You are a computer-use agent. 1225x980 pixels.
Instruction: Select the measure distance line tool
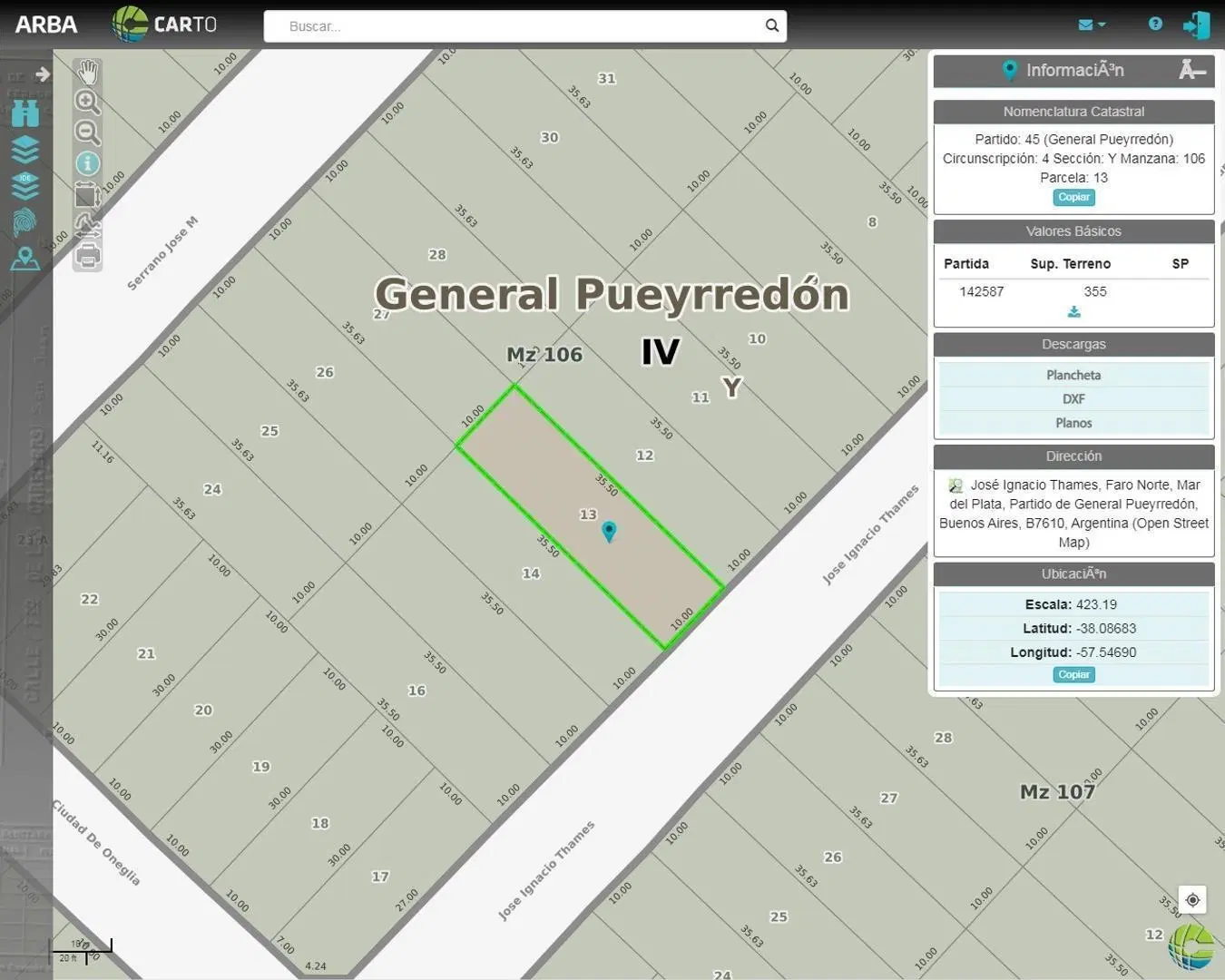coord(87,224)
